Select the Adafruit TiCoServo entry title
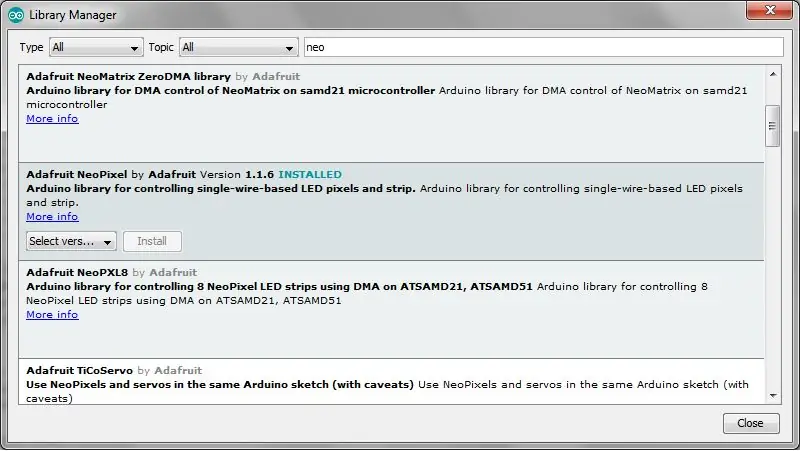This screenshot has width=800, height=451. [79, 370]
